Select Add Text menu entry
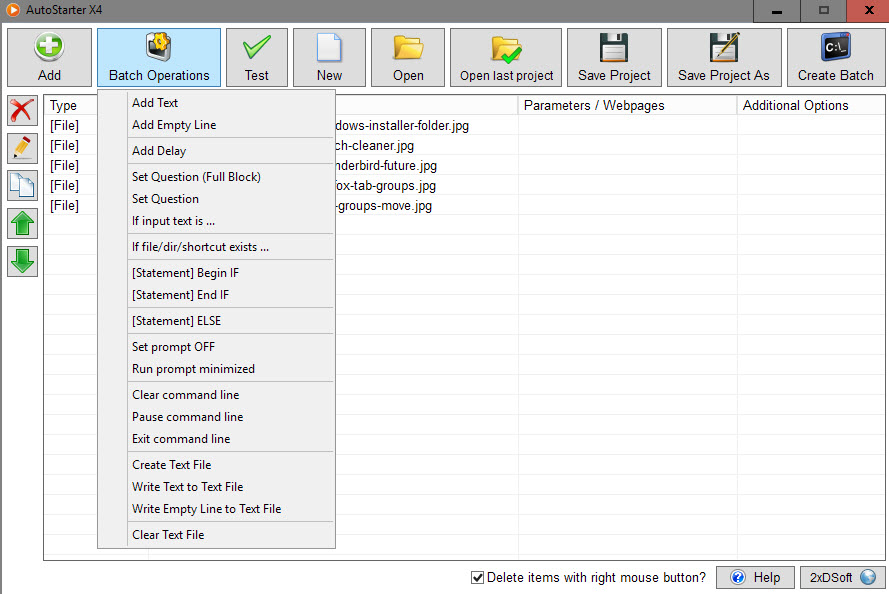The width and height of the screenshot is (889, 594). pos(216,103)
